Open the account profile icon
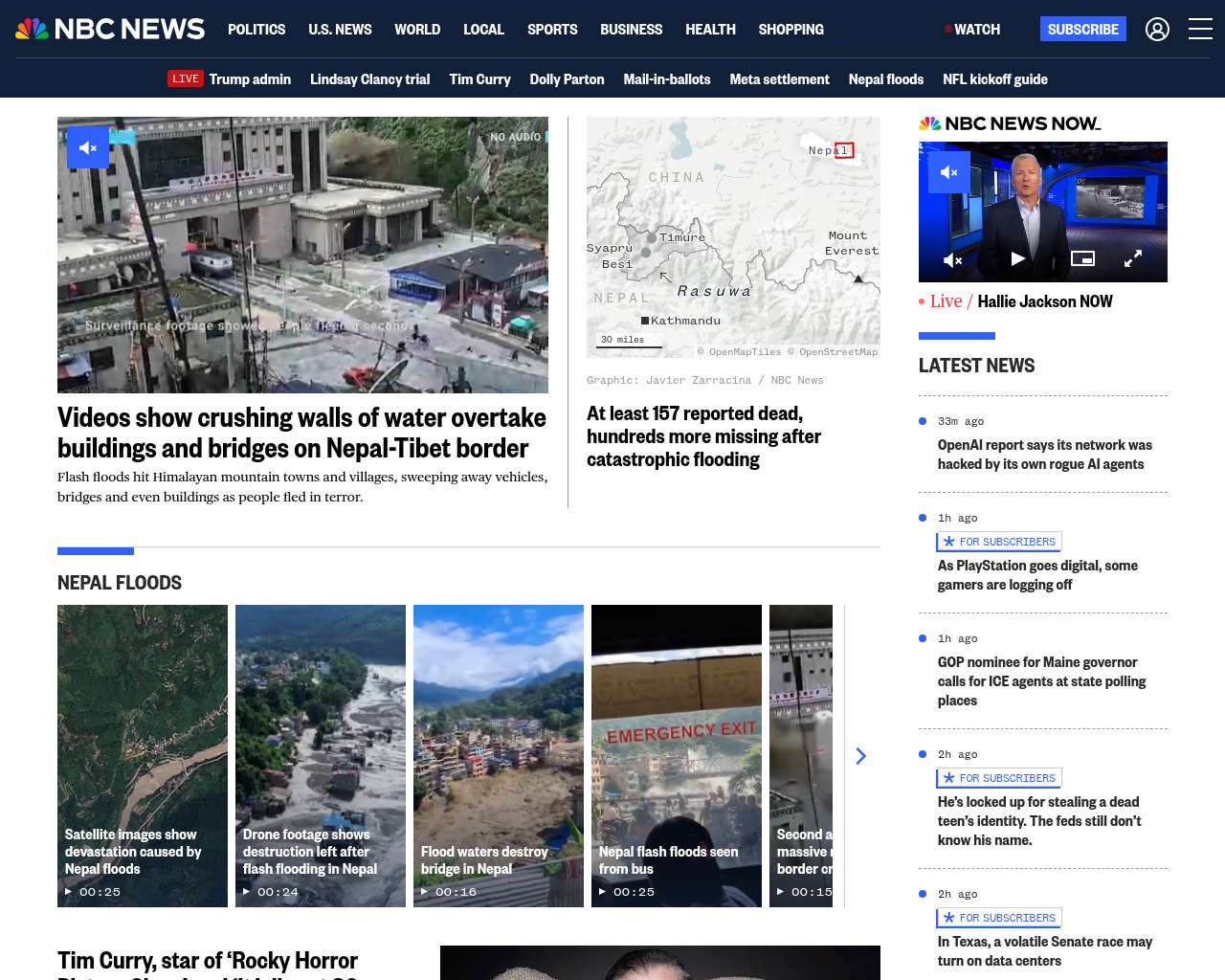Screen dimensions: 1225x980 [x=1157, y=30]
